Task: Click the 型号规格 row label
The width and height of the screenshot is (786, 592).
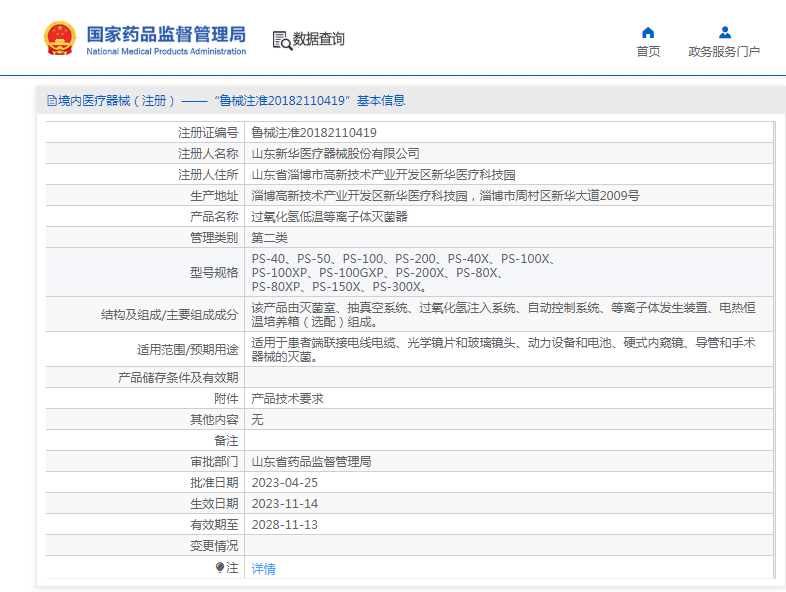Action: pos(214,273)
